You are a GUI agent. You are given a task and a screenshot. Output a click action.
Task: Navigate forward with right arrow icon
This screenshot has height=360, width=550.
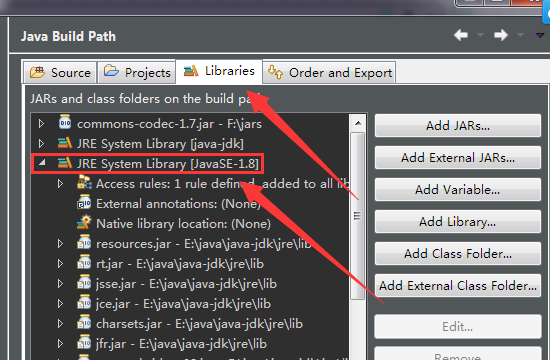501,35
